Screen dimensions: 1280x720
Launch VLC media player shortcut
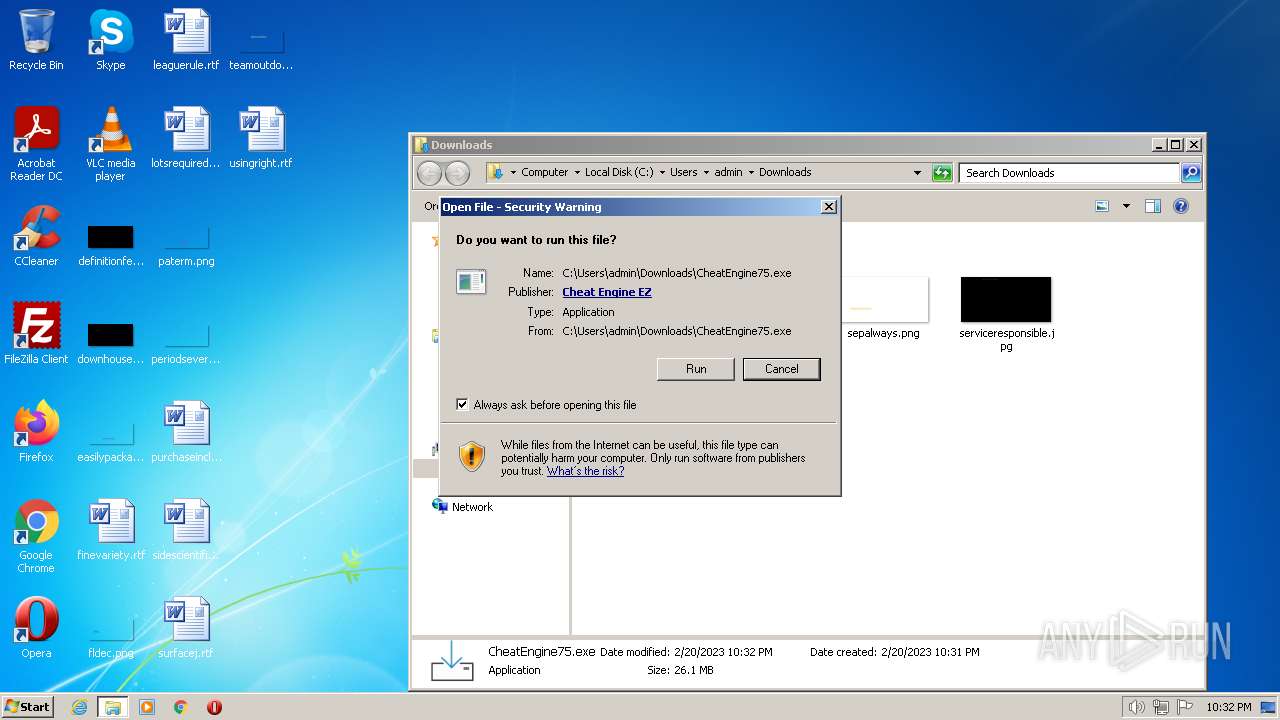pyautogui.click(x=110, y=144)
